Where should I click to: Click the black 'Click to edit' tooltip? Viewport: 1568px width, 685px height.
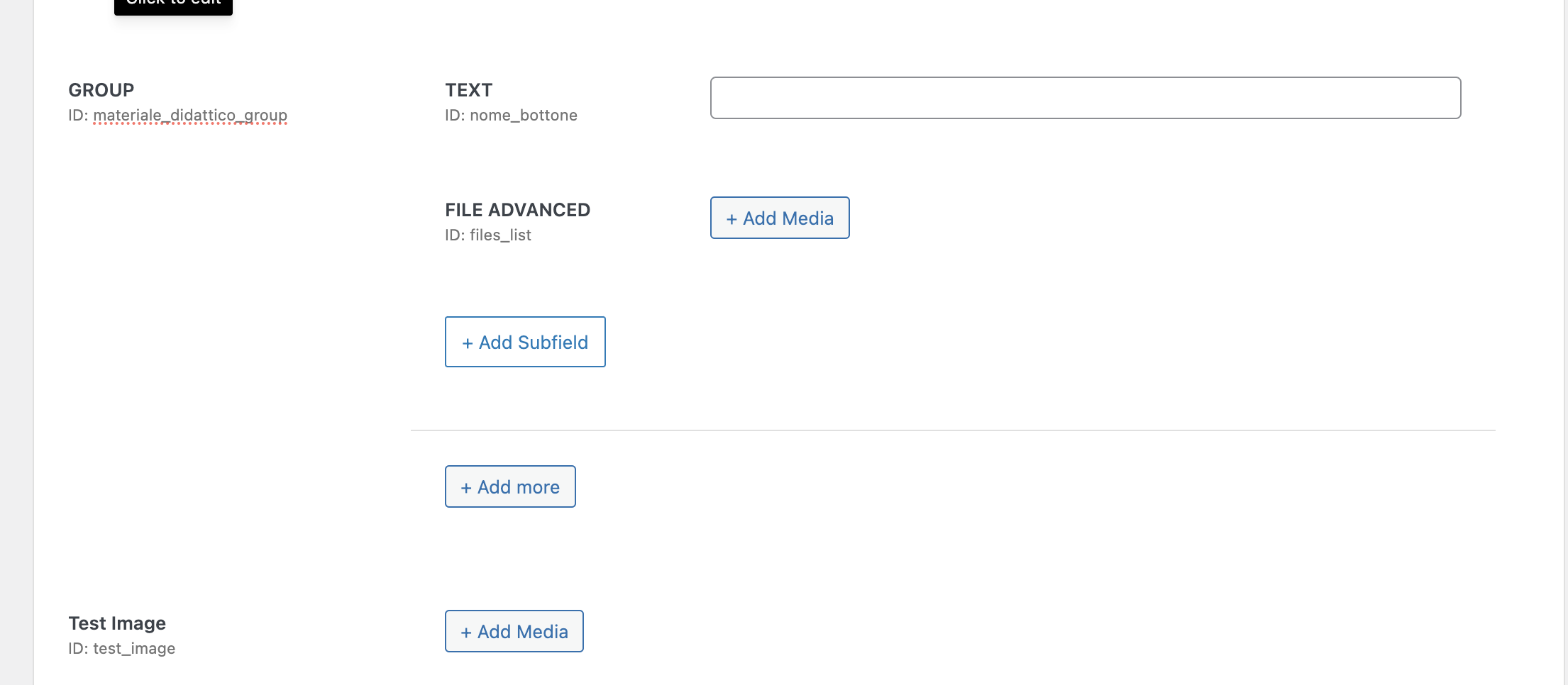pyautogui.click(x=173, y=4)
